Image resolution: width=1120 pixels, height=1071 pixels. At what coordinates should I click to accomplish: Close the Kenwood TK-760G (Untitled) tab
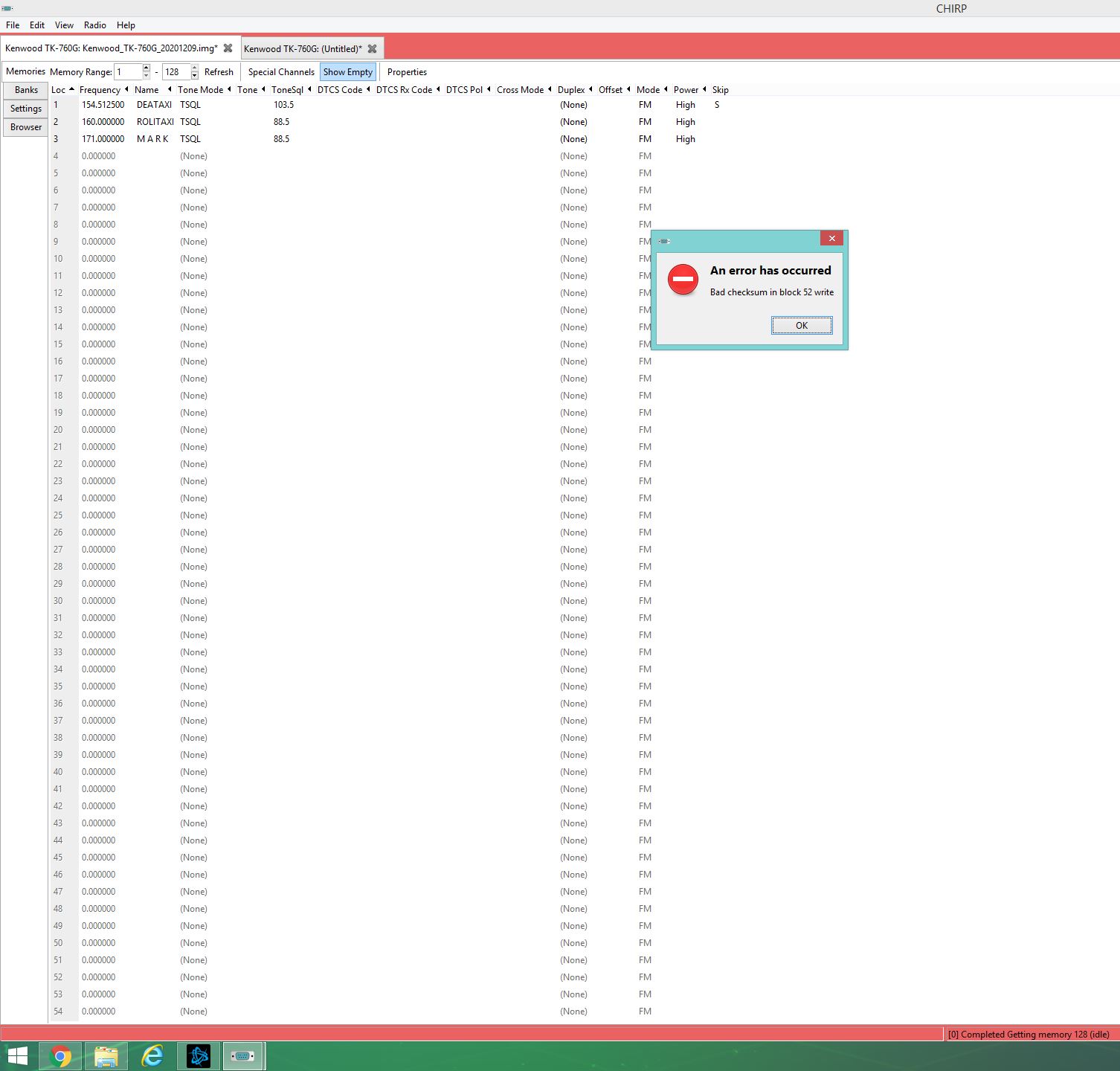372,49
